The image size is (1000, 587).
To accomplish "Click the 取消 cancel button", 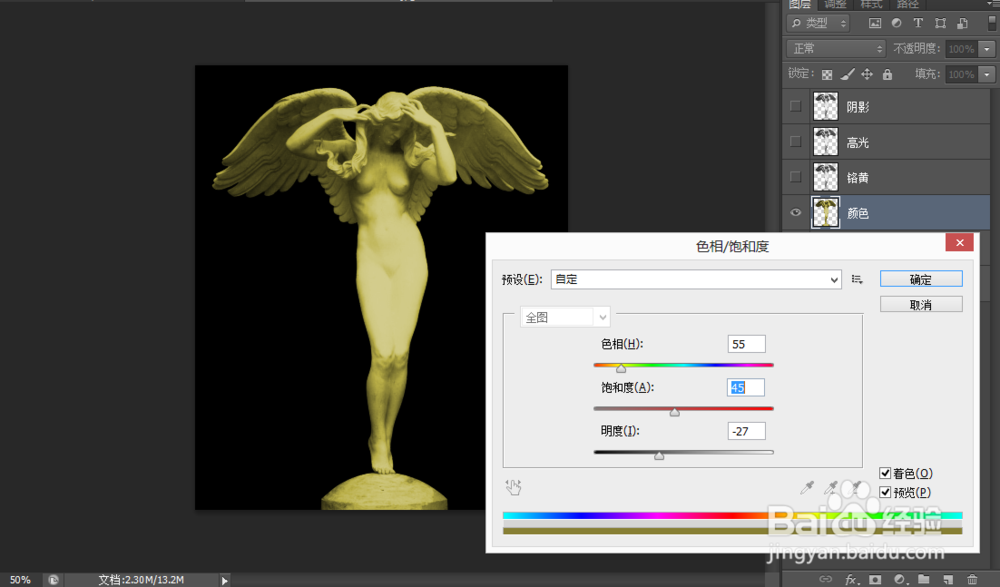I will tap(921, 304).
